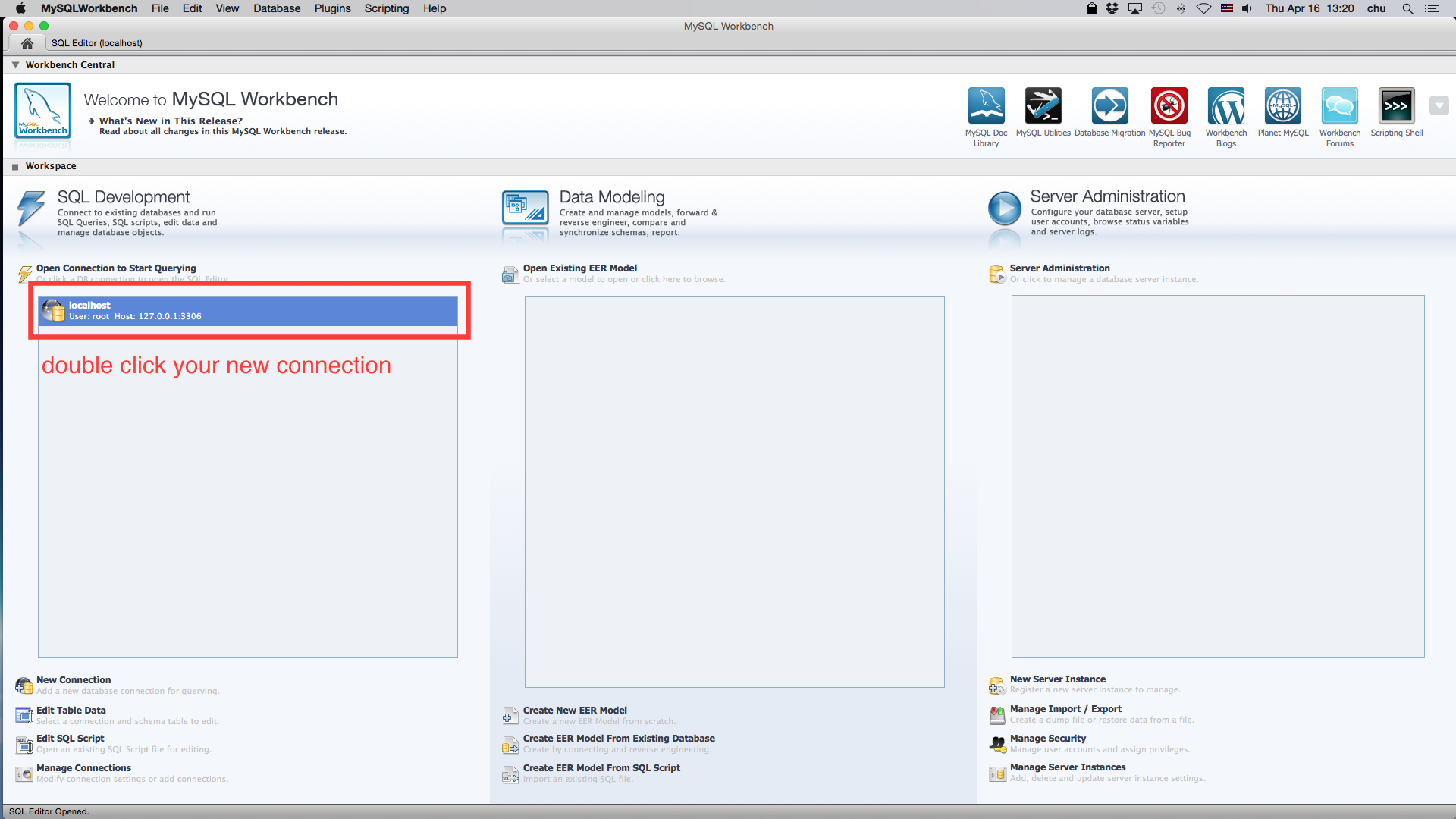The height and width of the screenshot is (819, 1456).
Task: Launch MySQL Utilities
Action: click(1043, 106)
